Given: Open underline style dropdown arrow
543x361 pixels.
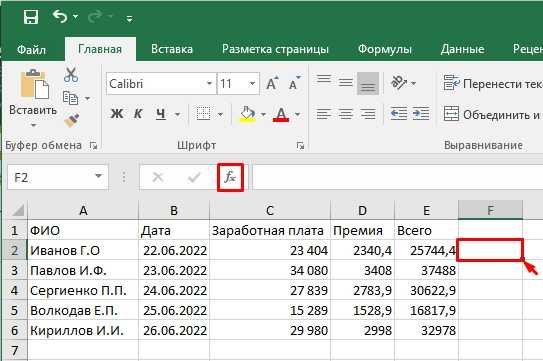Looking at the screenshot, I should (177, 114).
